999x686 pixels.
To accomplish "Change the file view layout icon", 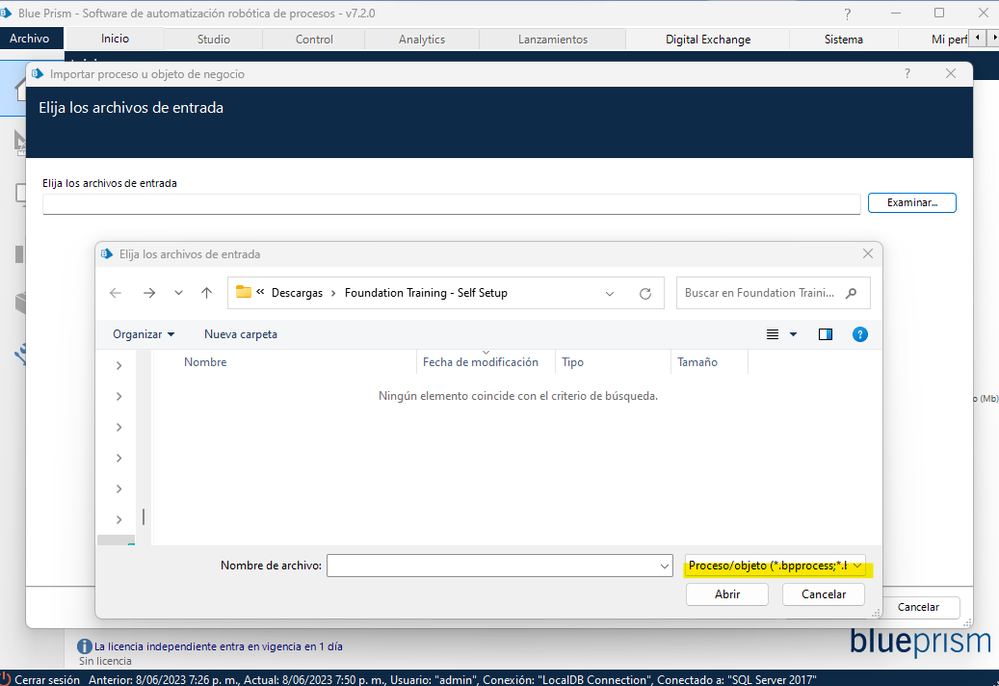I will click(772, 334).
